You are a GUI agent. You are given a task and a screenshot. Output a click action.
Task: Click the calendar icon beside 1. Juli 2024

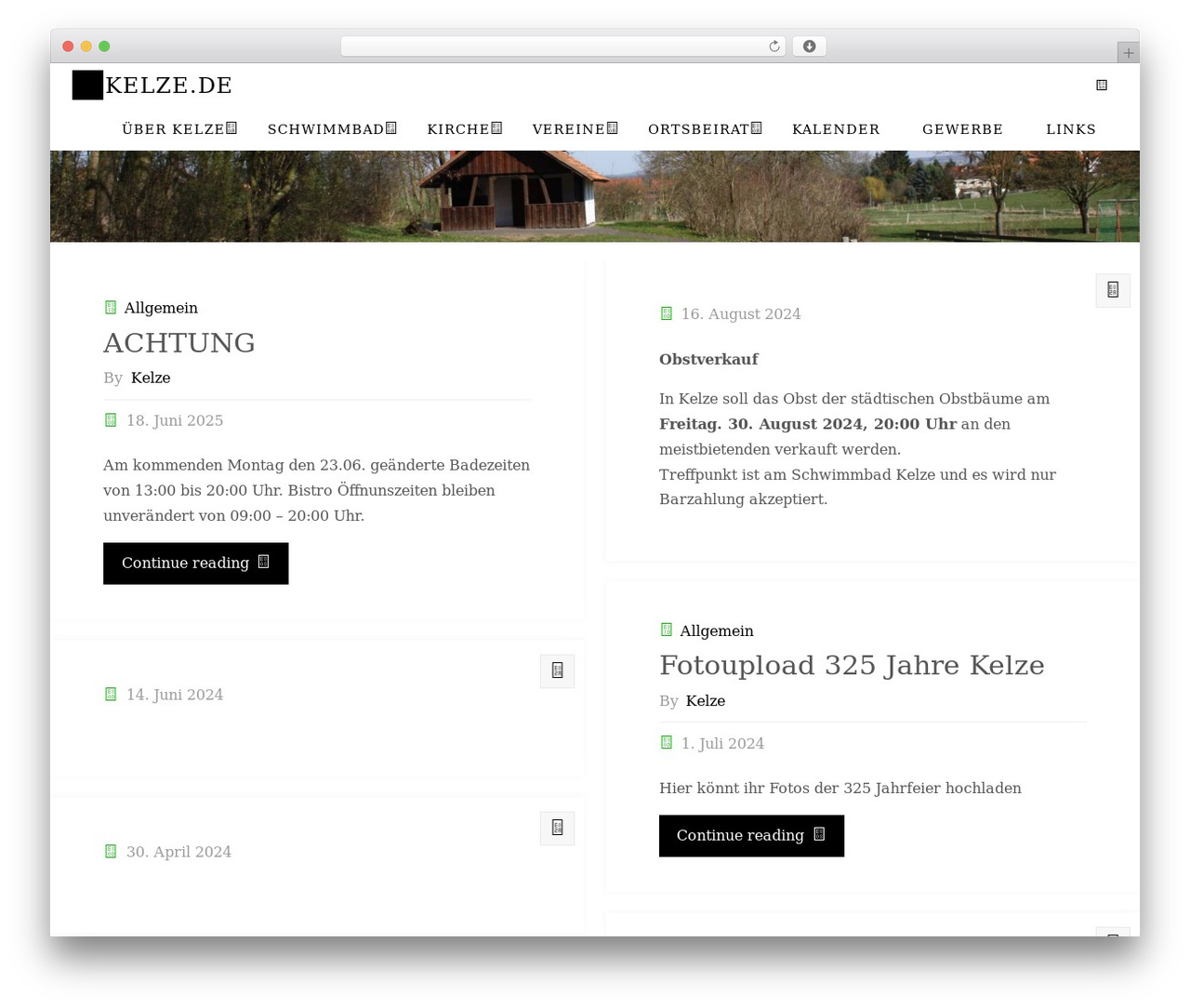pyautogui.click(x=666, y=743)
